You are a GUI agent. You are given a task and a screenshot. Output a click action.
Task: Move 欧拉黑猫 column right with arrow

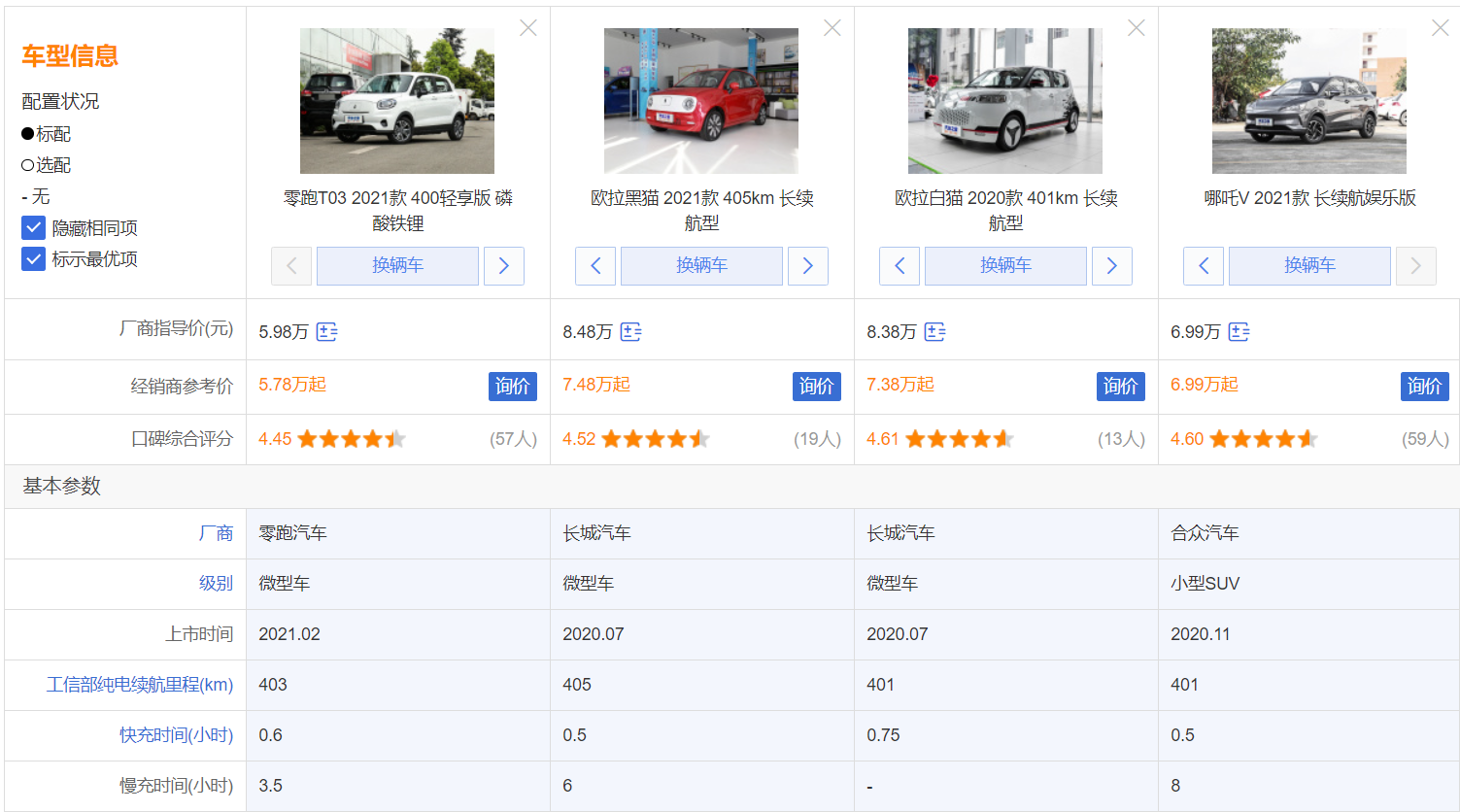click(x=808, y=266)
